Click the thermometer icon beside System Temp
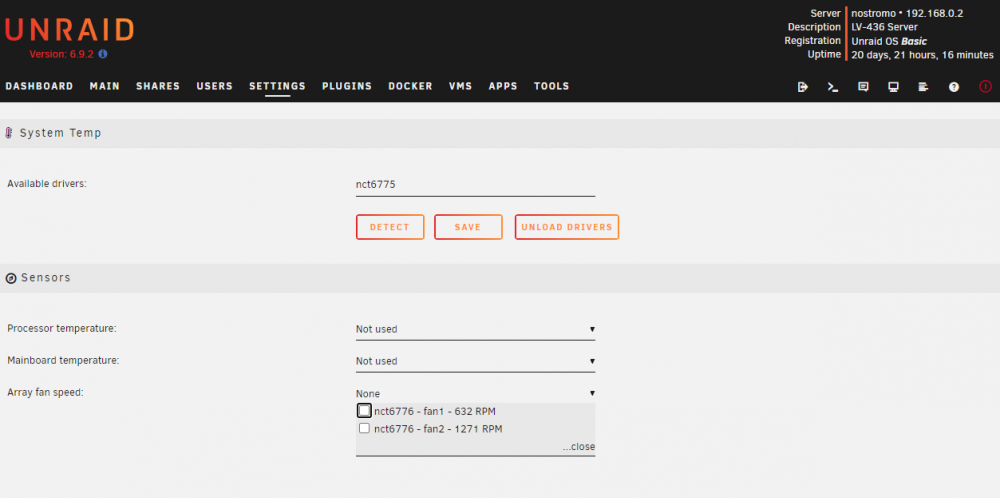This screenshot has width=1000, height=498. (x=9, y=133)
